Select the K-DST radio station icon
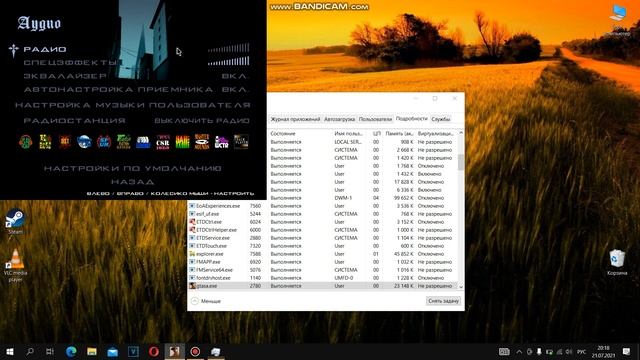 (64, 142)
